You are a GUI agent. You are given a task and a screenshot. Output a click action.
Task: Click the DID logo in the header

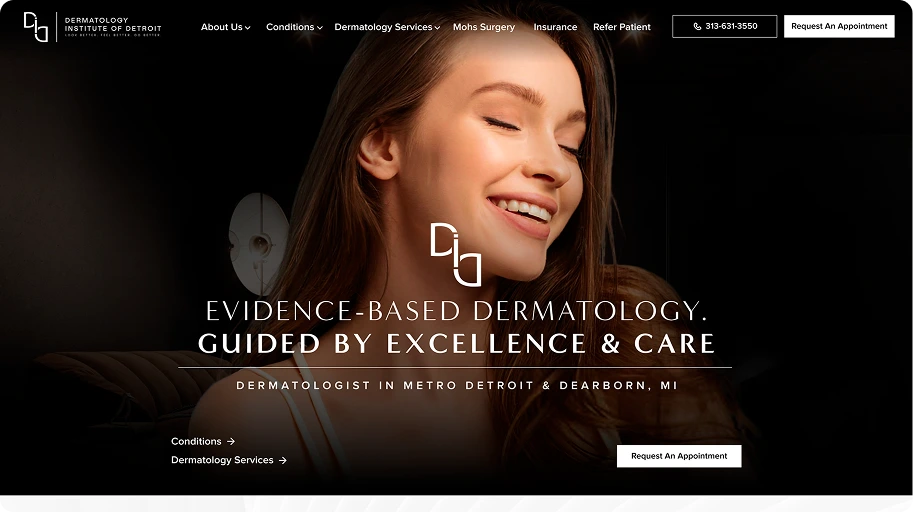36,27
